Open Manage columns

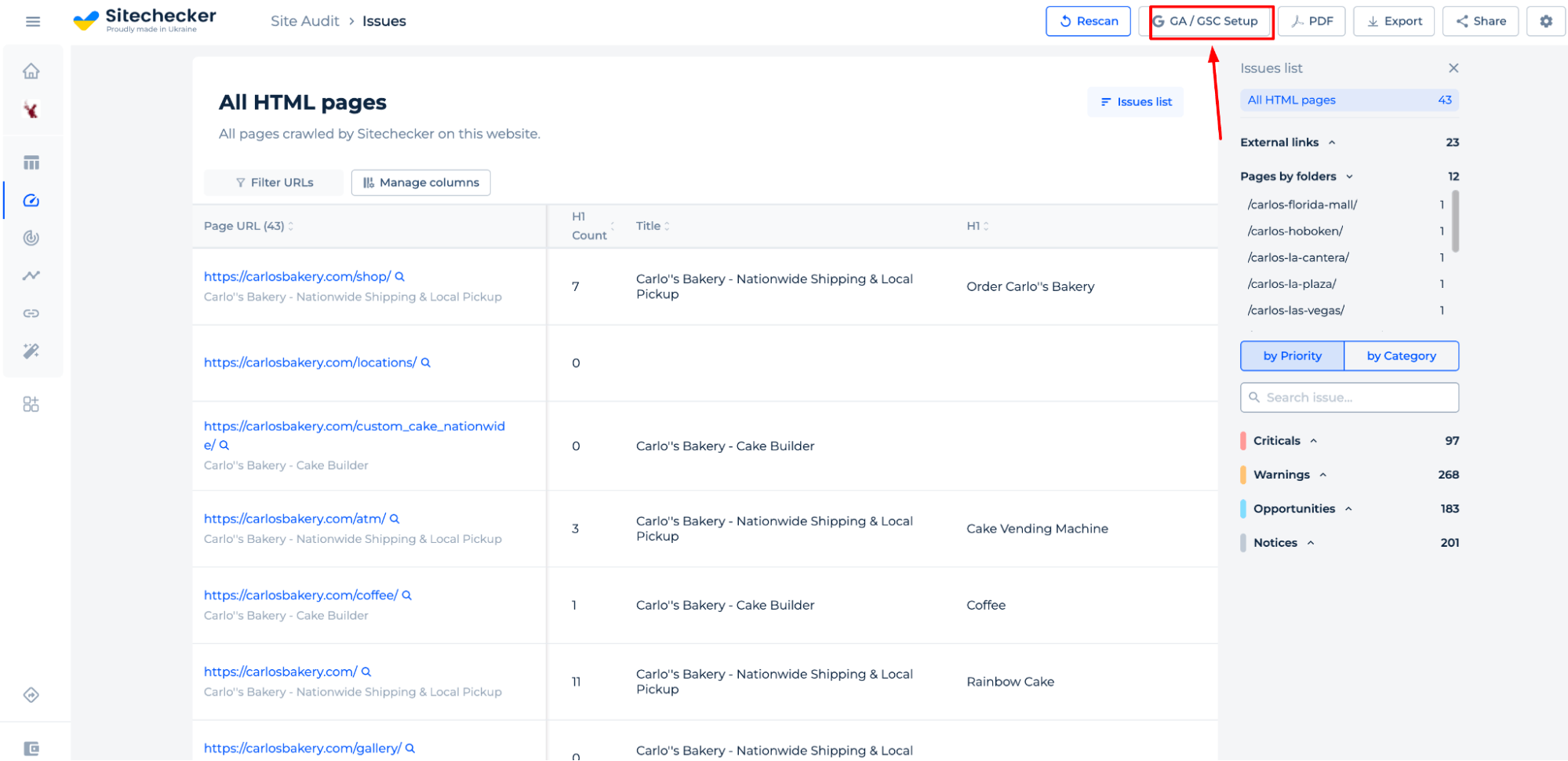(420, 183)
